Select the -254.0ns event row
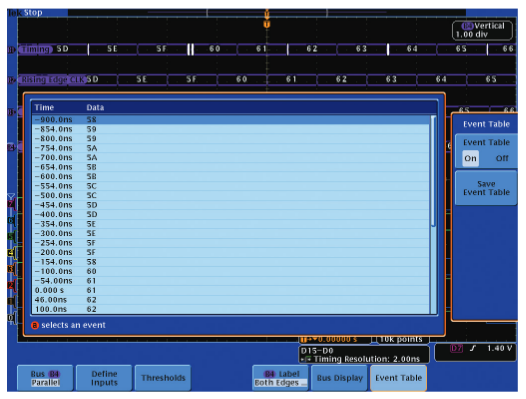This screenshot has height=399, width=526. tap(231, 243)
